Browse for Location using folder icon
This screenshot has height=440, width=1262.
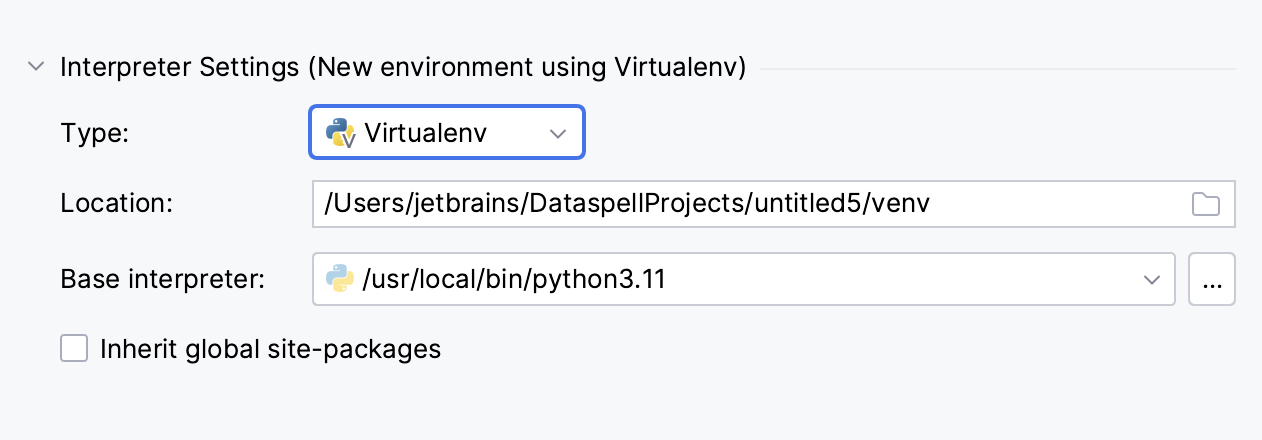pos(1206,205)
